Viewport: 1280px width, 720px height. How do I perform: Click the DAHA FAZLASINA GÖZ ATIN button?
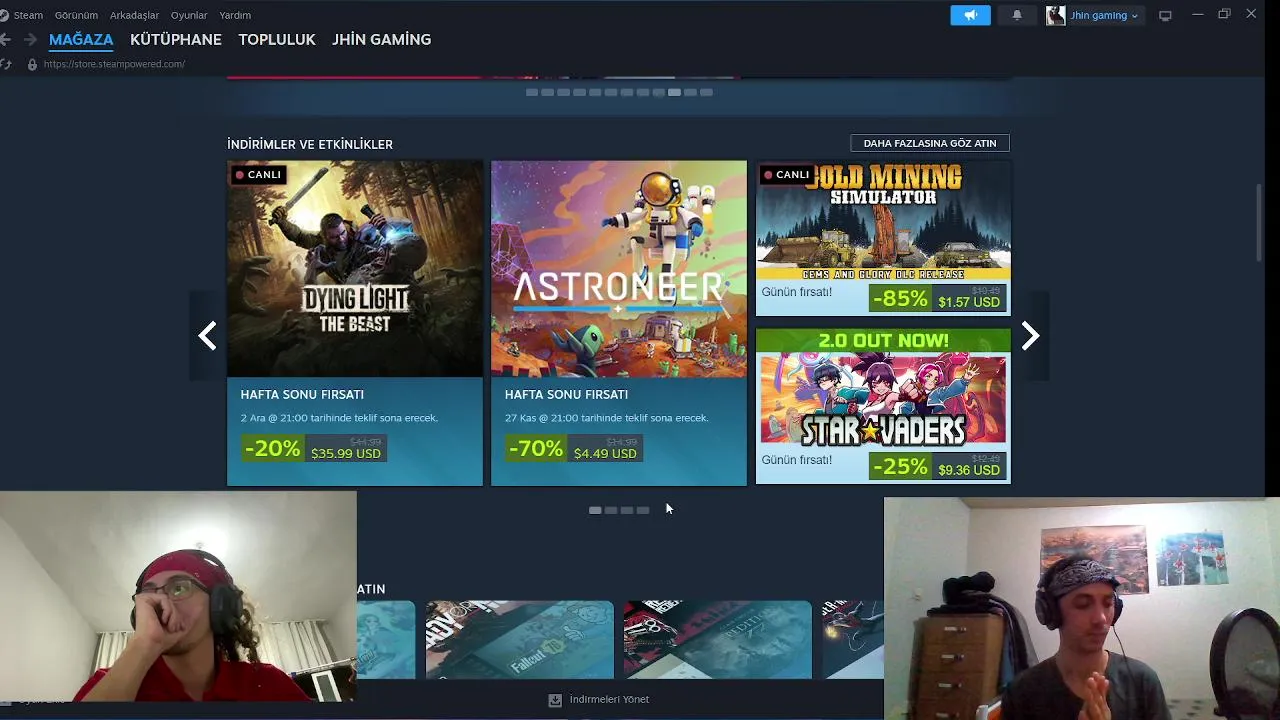point(930,143)
